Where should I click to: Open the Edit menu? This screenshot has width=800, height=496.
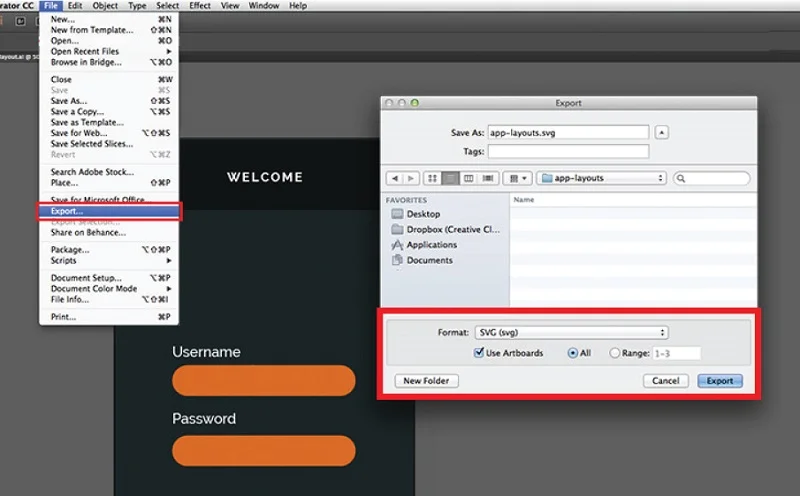[x=75, y=6]
